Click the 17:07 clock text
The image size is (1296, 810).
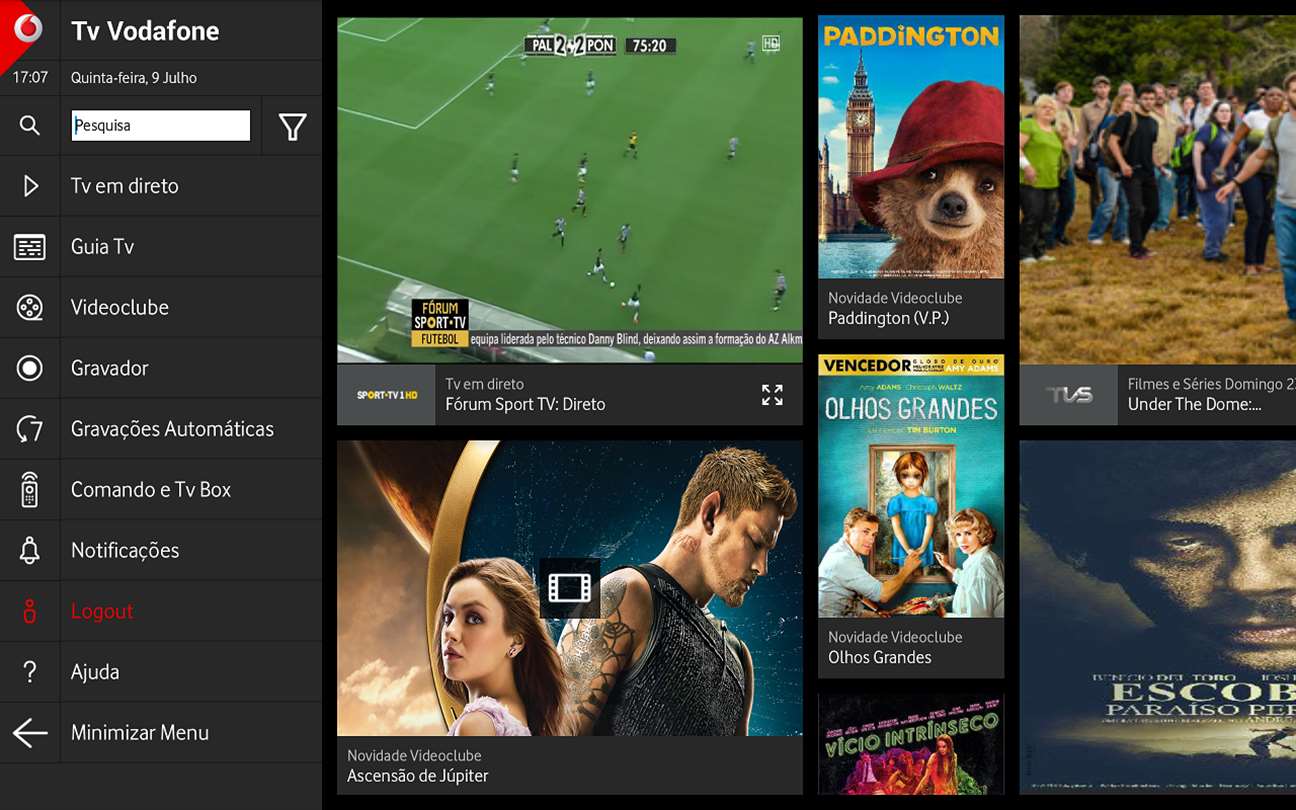coord(30,78)
